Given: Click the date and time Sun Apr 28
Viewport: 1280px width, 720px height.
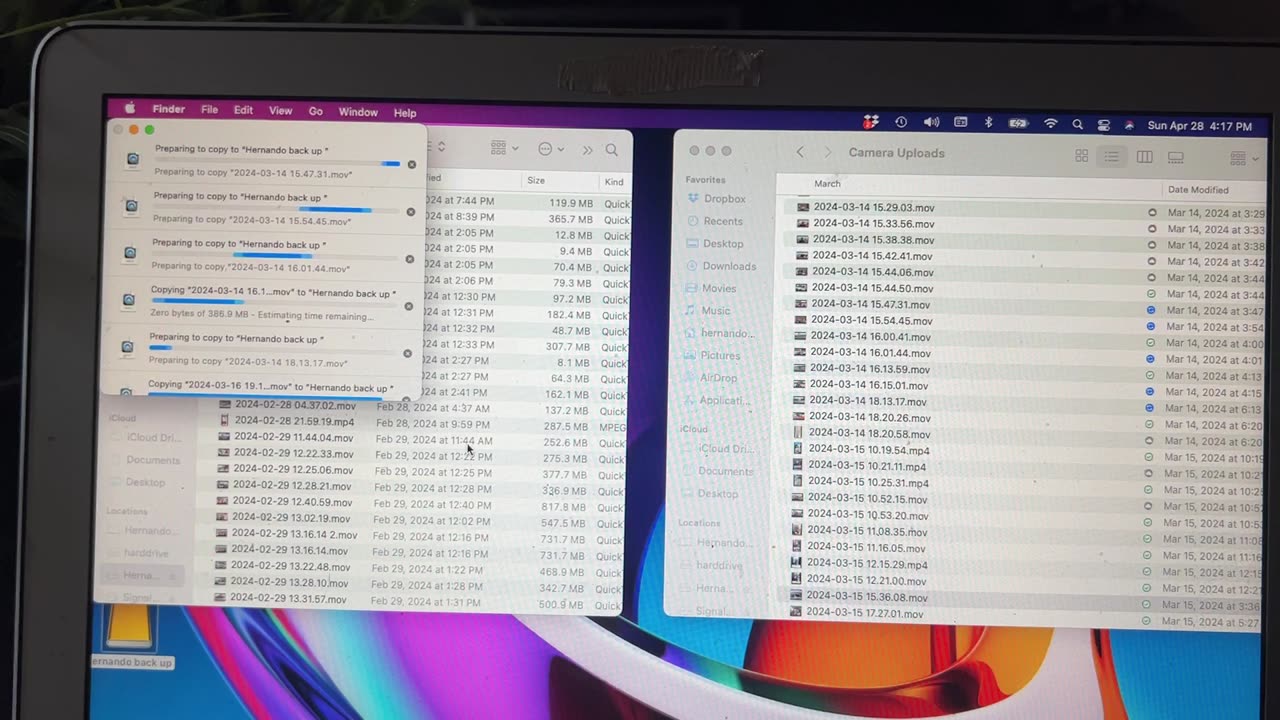Looking at the screenshot, I should (x=1199, y=127).
